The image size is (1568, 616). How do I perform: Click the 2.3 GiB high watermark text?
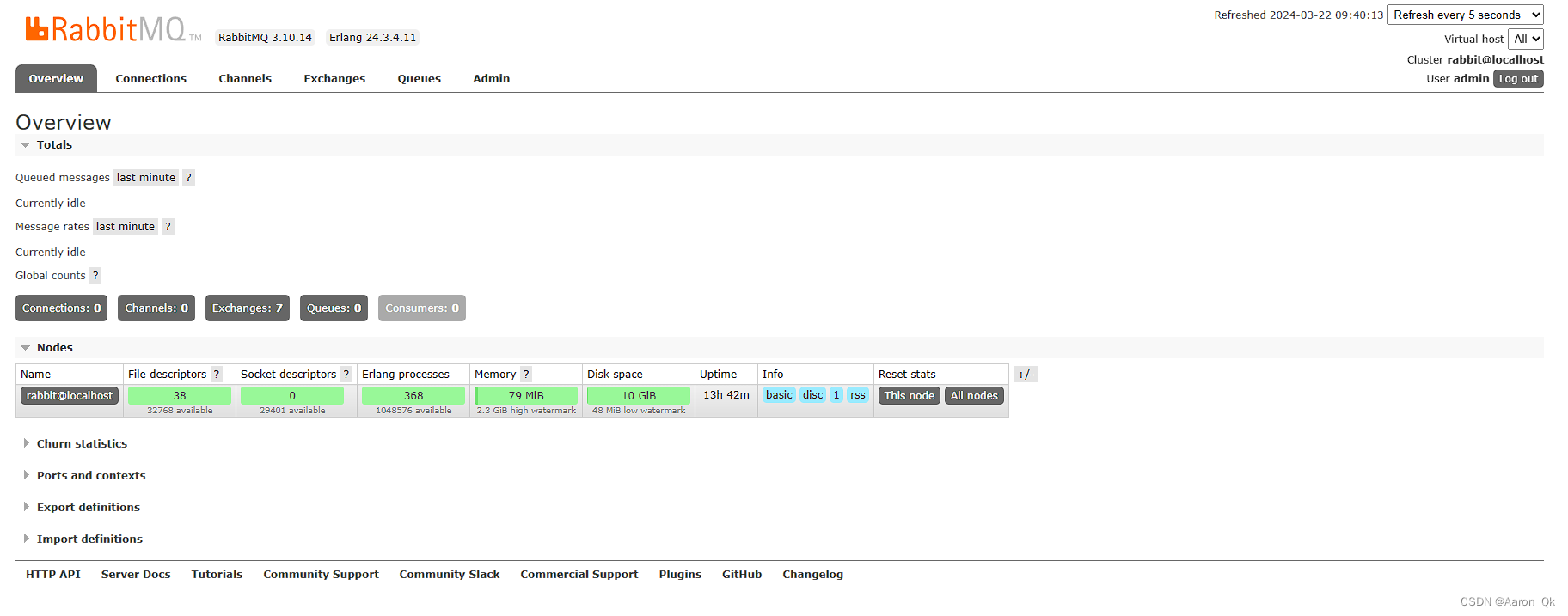pos(526,411)
